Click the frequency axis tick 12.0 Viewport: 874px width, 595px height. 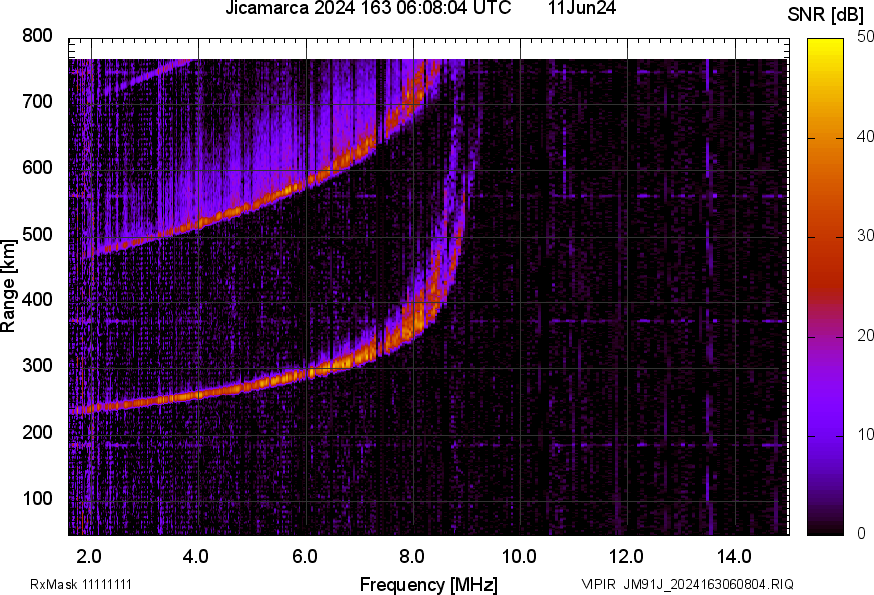627,556
